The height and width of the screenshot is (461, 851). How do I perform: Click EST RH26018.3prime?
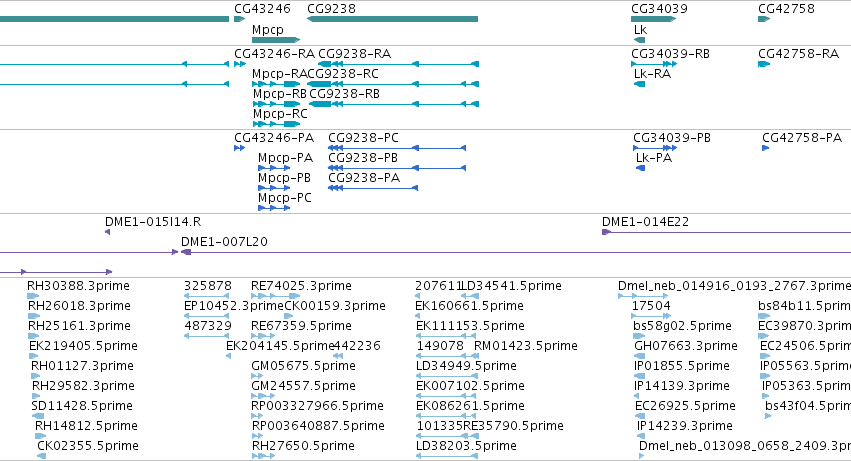pyautogui.click(x=79, y=306)
